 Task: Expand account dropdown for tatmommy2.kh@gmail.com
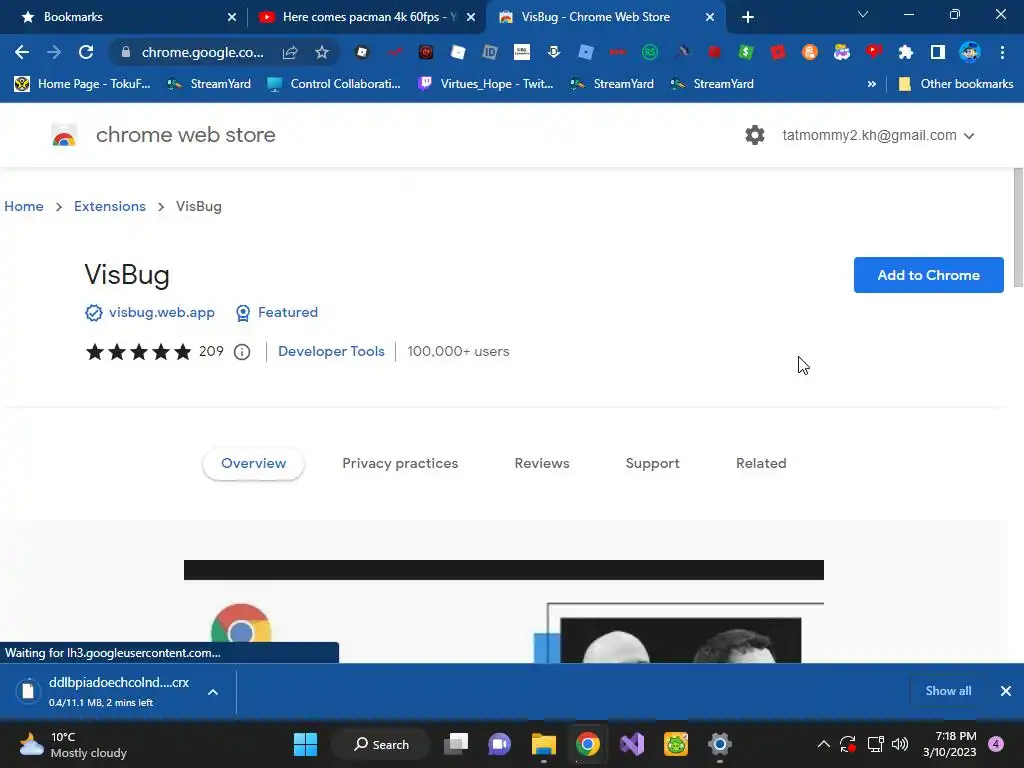click(x=969, y=136)
